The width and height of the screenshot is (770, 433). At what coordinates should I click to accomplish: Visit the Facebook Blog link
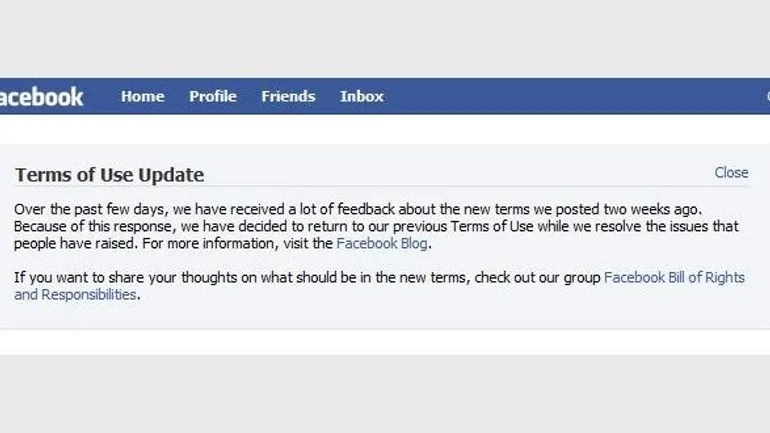pyautogui.click(x=382, y=243)
